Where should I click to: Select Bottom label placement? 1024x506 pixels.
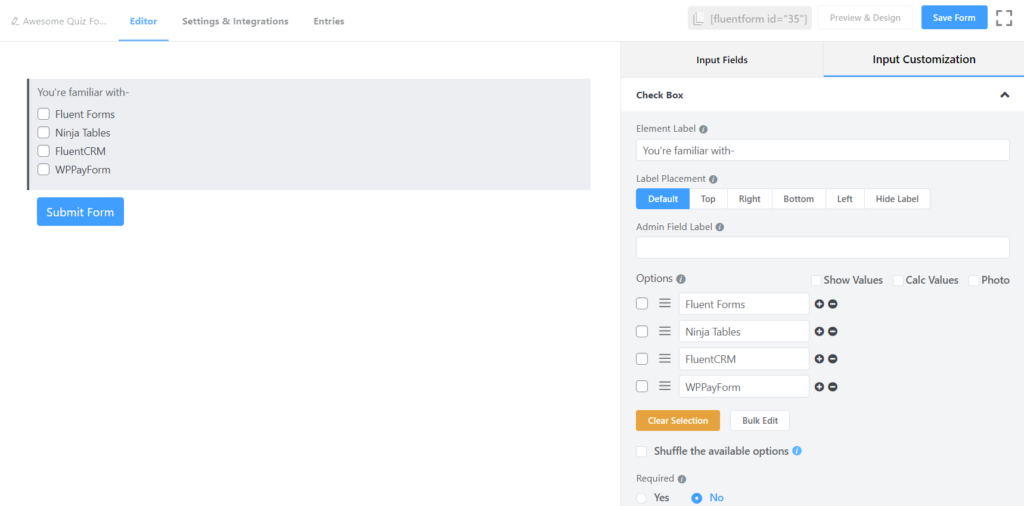pos(799,198)
